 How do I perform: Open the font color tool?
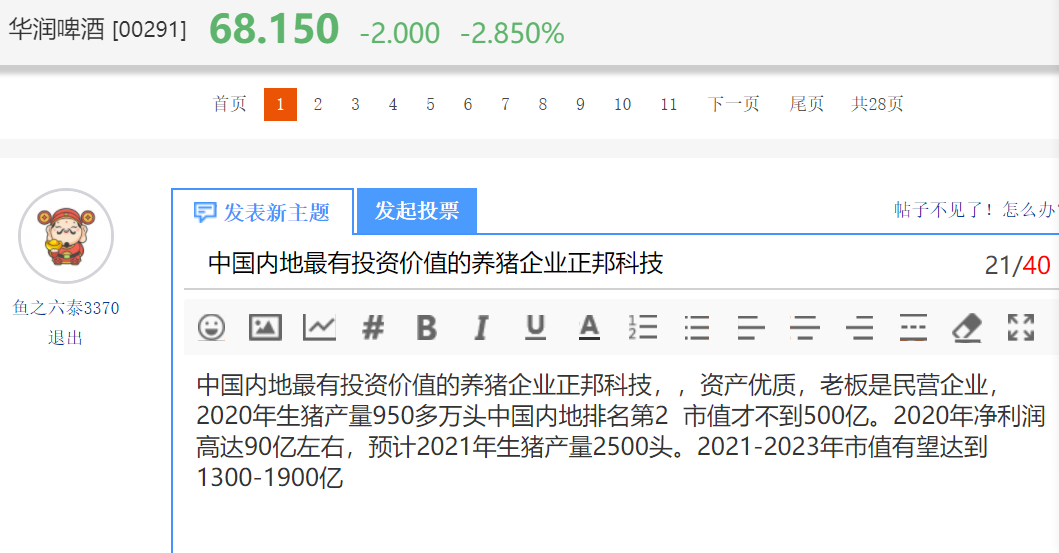pos(589,327)
